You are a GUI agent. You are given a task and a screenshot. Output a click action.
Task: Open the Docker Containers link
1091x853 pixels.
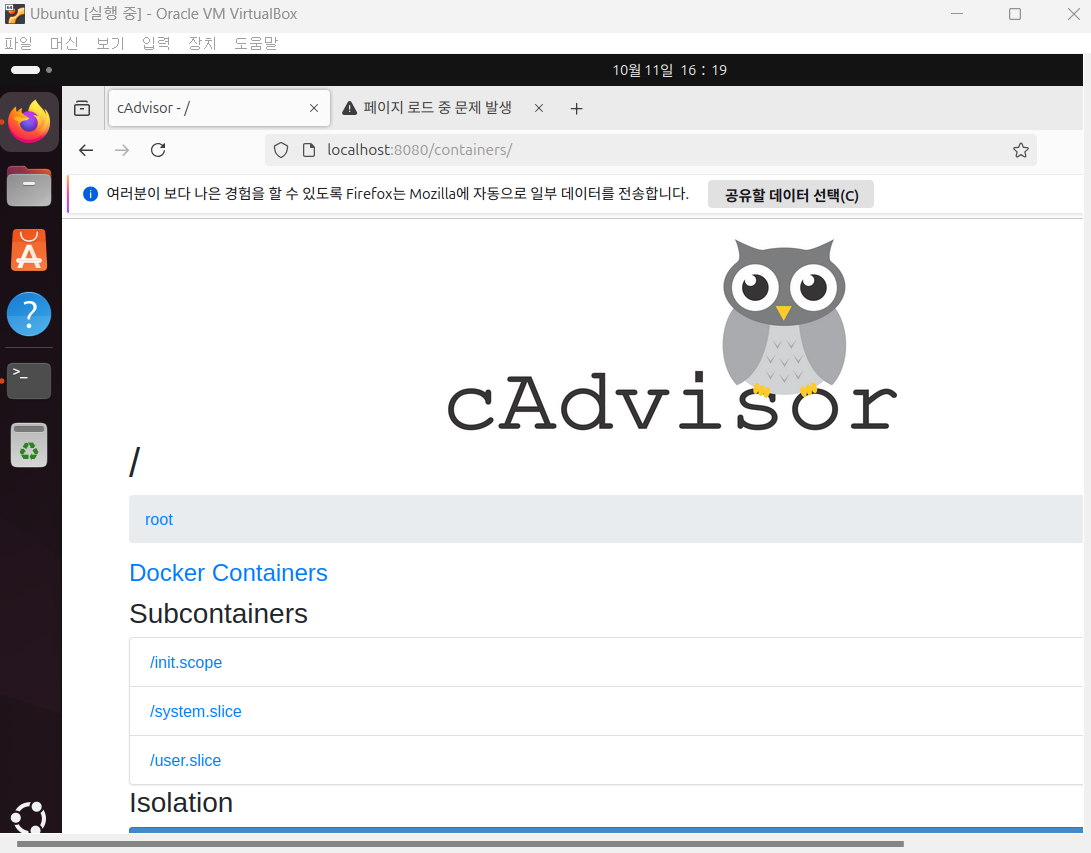[x=228, y=573]
